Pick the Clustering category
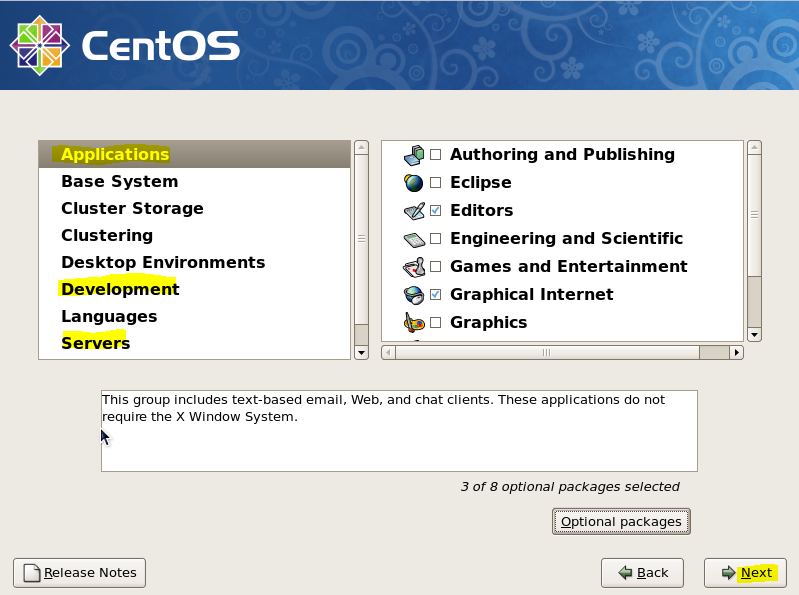The height and width of the screenshot is (595, 799). pos(195,235)
